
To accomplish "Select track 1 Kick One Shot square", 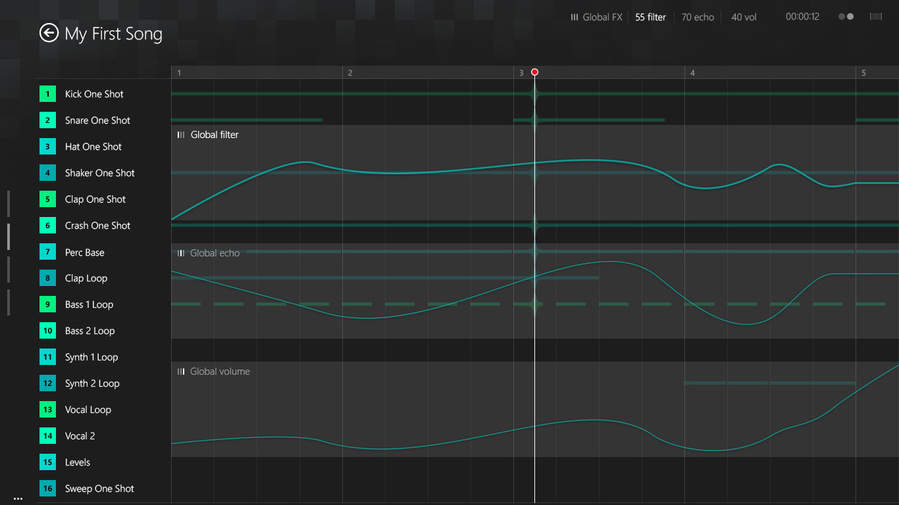I will (48, 93).
